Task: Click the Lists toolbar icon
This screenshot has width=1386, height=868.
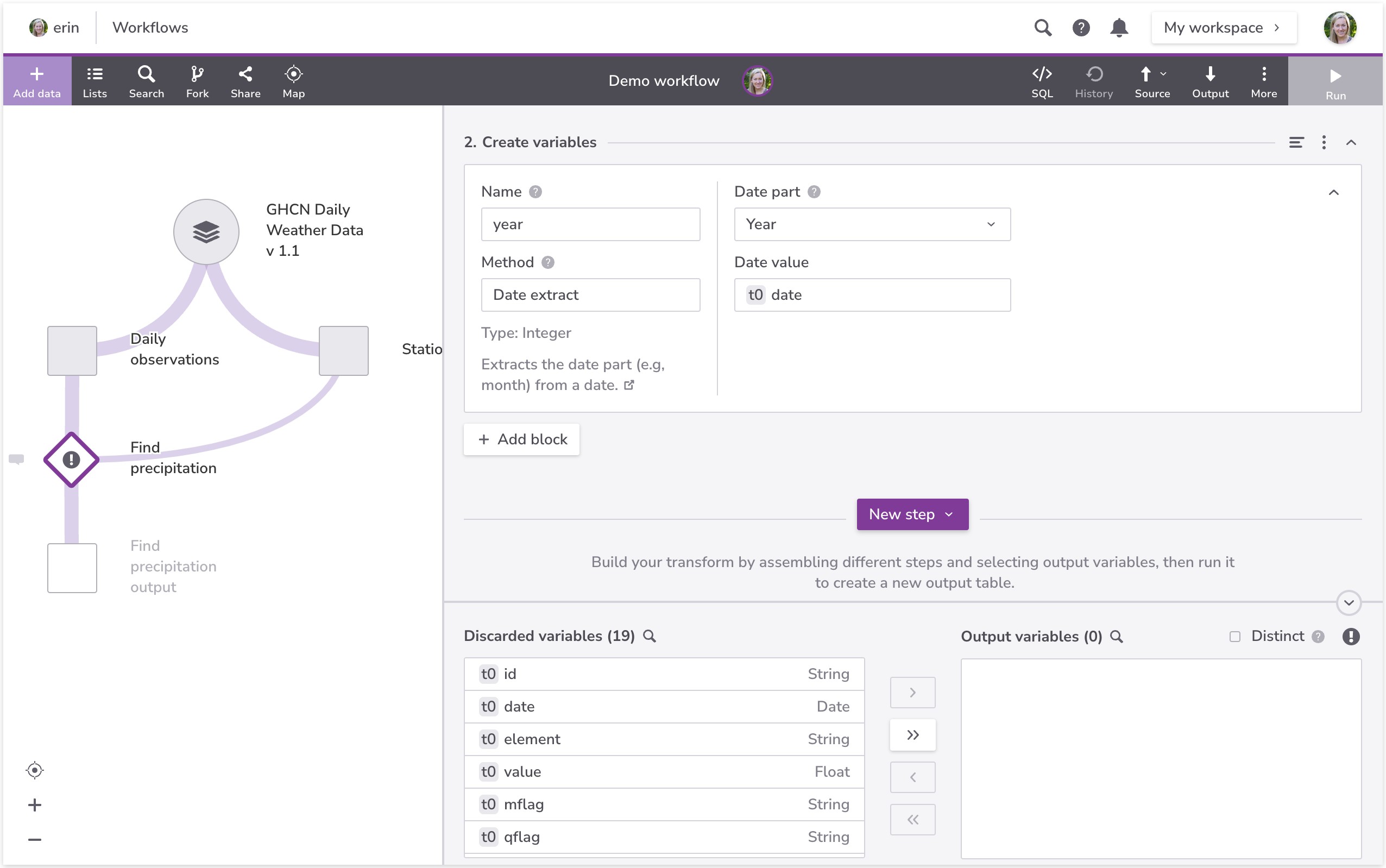Action: pos(94,81)
